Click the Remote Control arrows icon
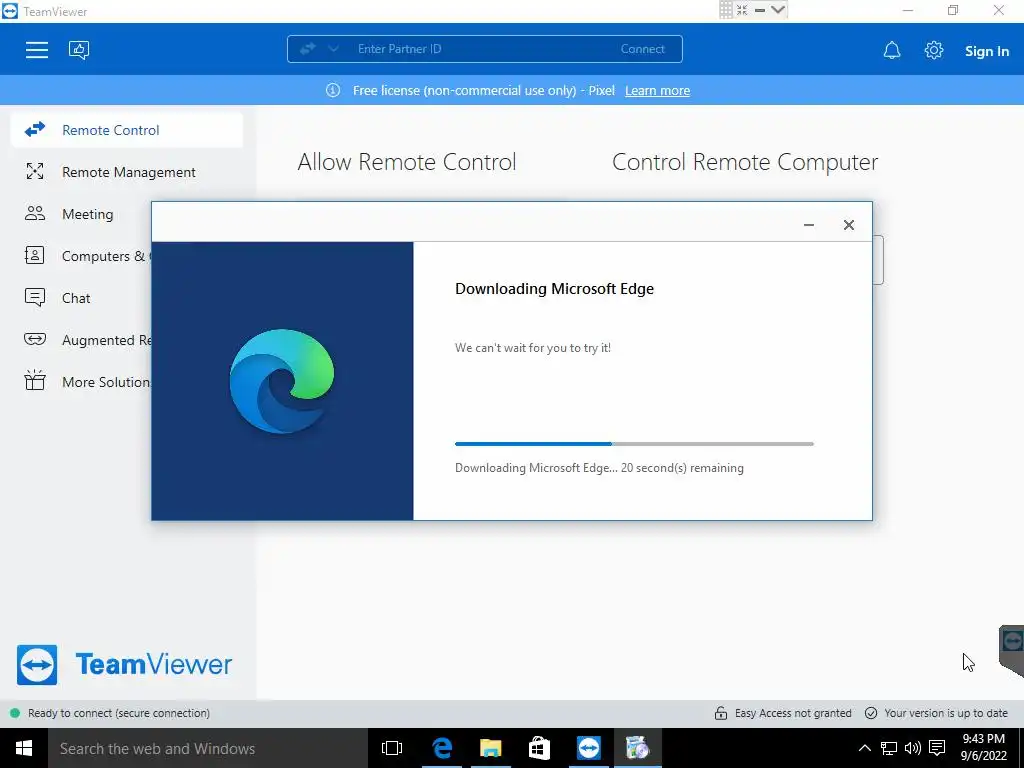Viewport: 1024px width, 768px height. click(35, 129)
